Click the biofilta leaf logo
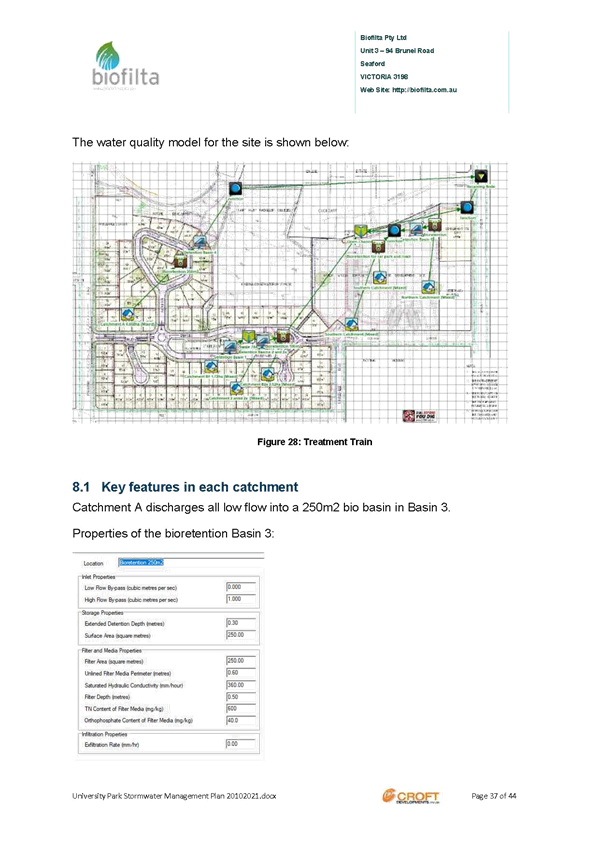The width and height of the screenshot is (599, 848). pos(108,55)
